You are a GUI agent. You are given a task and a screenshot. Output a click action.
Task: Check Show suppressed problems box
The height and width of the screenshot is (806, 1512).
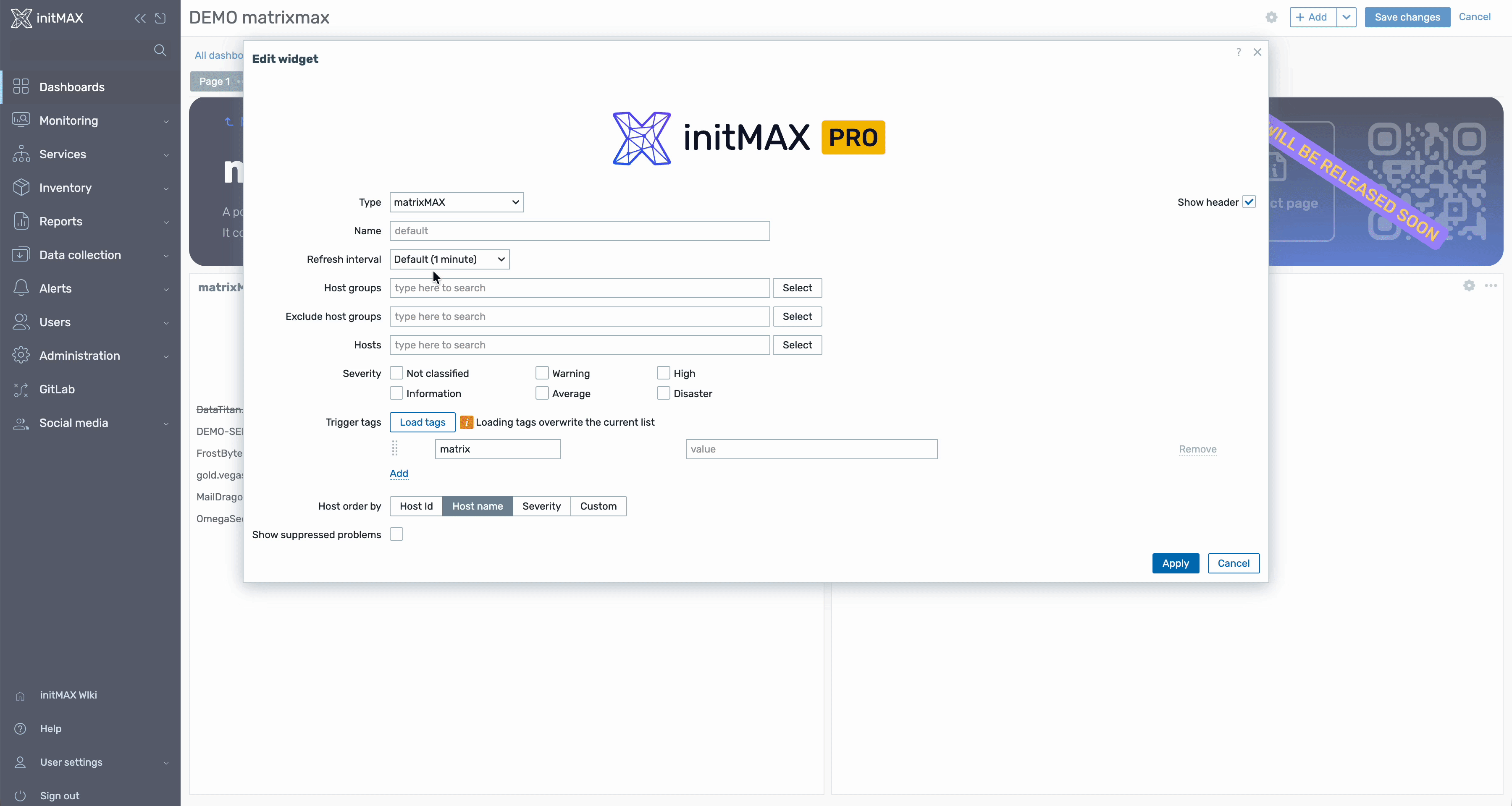tap(396, 534)
